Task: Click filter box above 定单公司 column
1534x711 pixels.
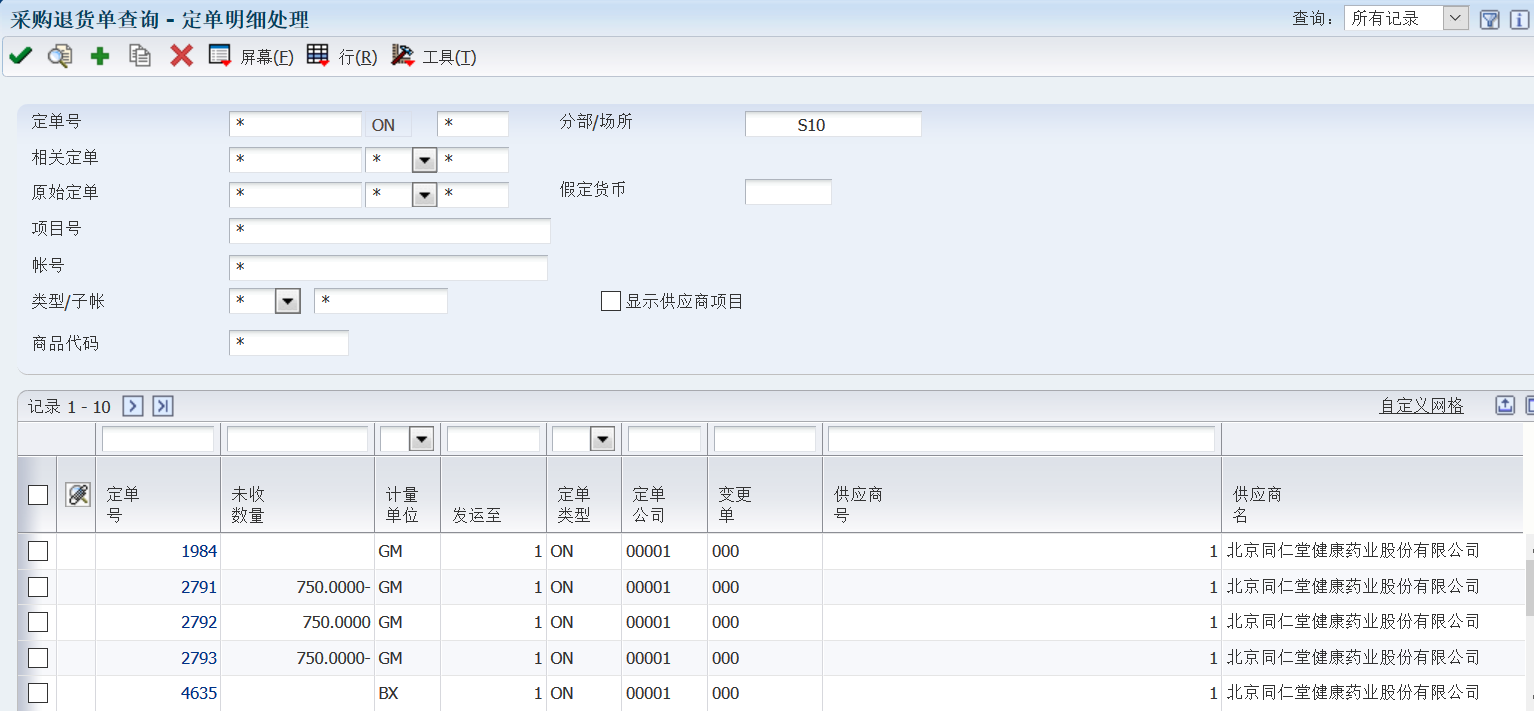Action: coord(664,439)
